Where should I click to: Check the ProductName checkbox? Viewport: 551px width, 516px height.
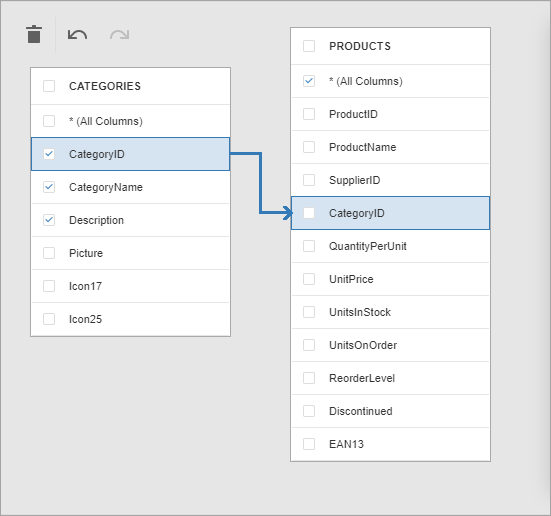click(x=309, y=147)
